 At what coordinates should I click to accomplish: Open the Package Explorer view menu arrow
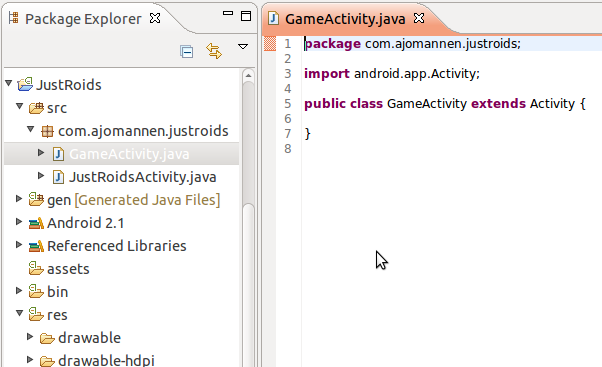point(243,46)
